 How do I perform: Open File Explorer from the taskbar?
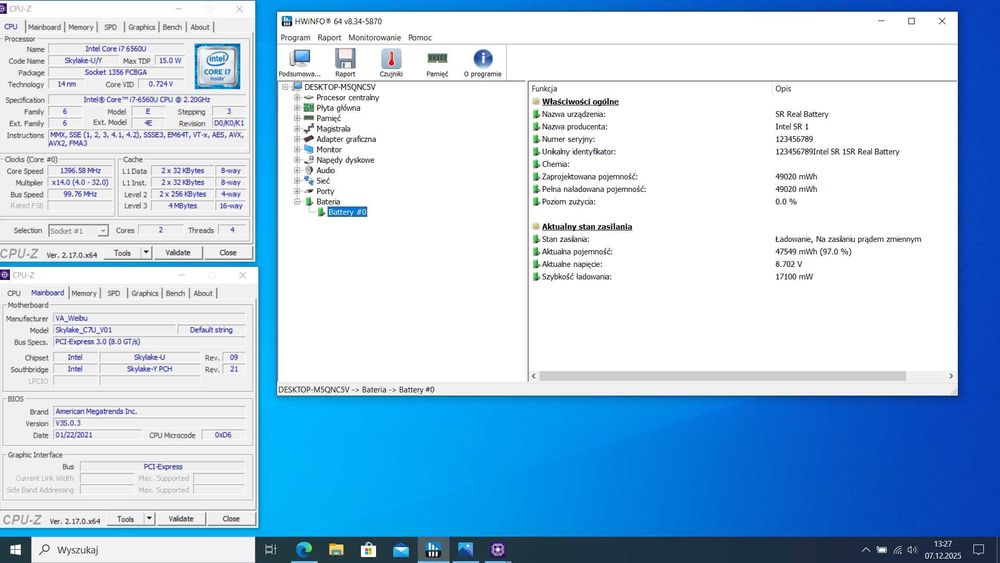coord(336,550)
